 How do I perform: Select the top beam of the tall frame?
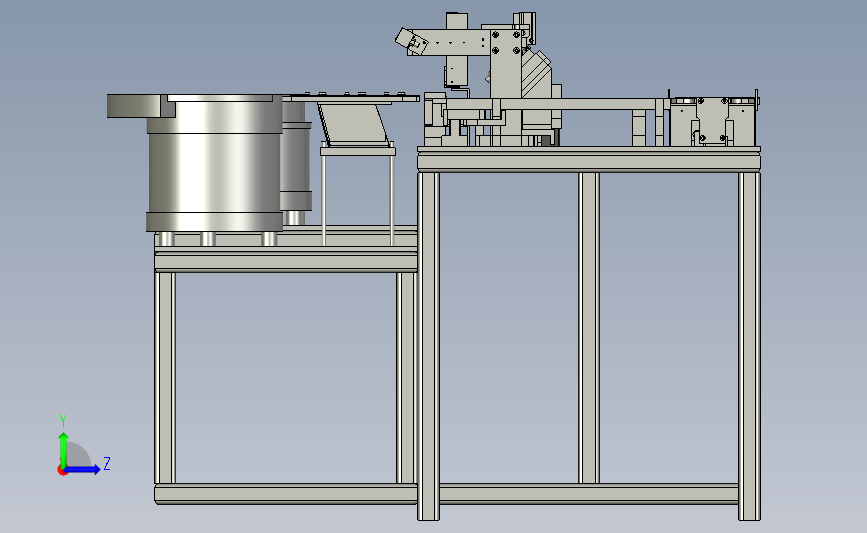coord(589,162)
